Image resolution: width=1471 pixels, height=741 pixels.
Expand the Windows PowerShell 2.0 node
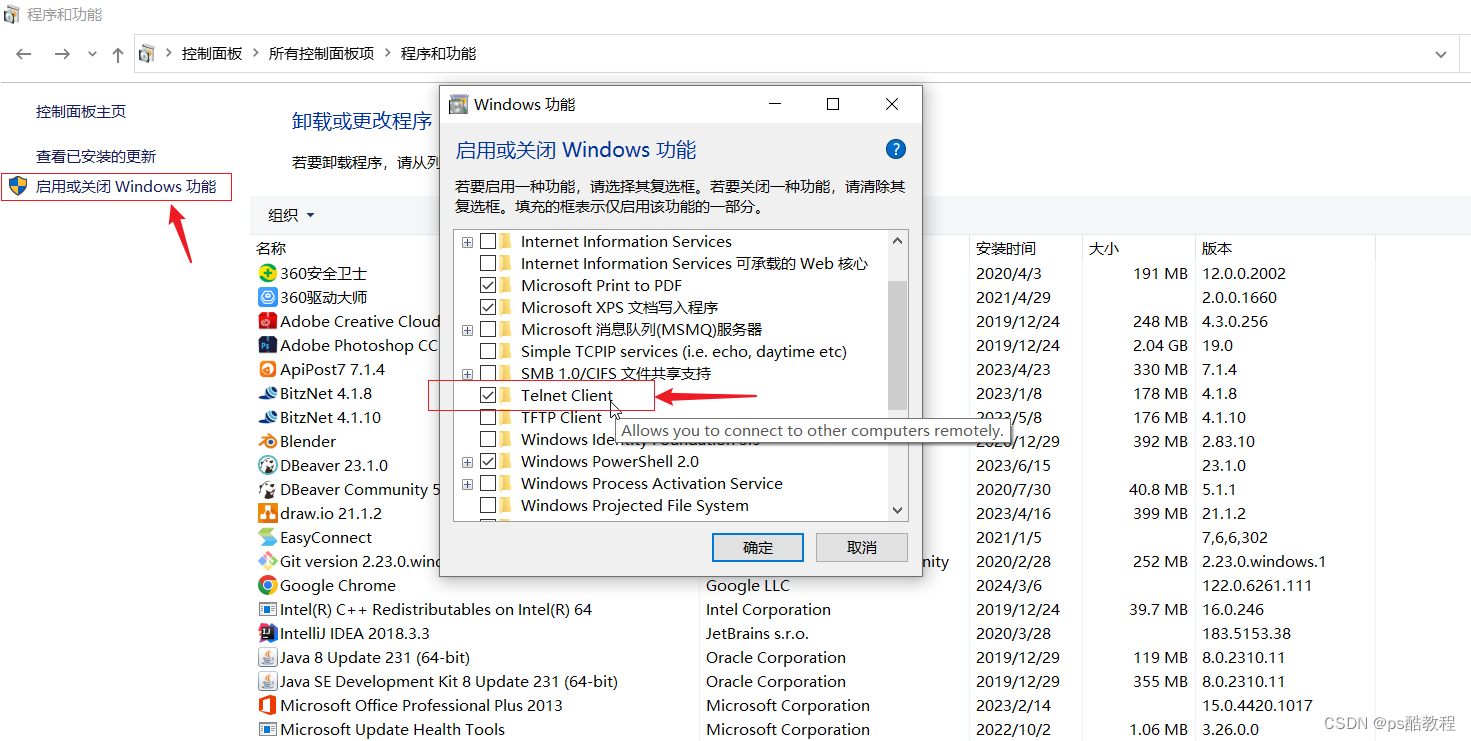tap(467, 462)
